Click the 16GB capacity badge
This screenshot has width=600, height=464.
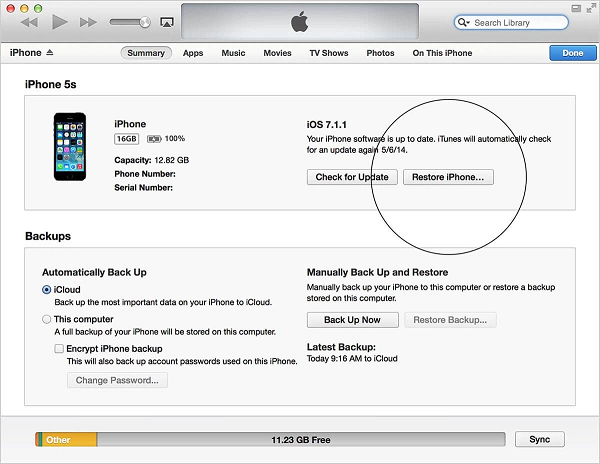tap(127, 140)
